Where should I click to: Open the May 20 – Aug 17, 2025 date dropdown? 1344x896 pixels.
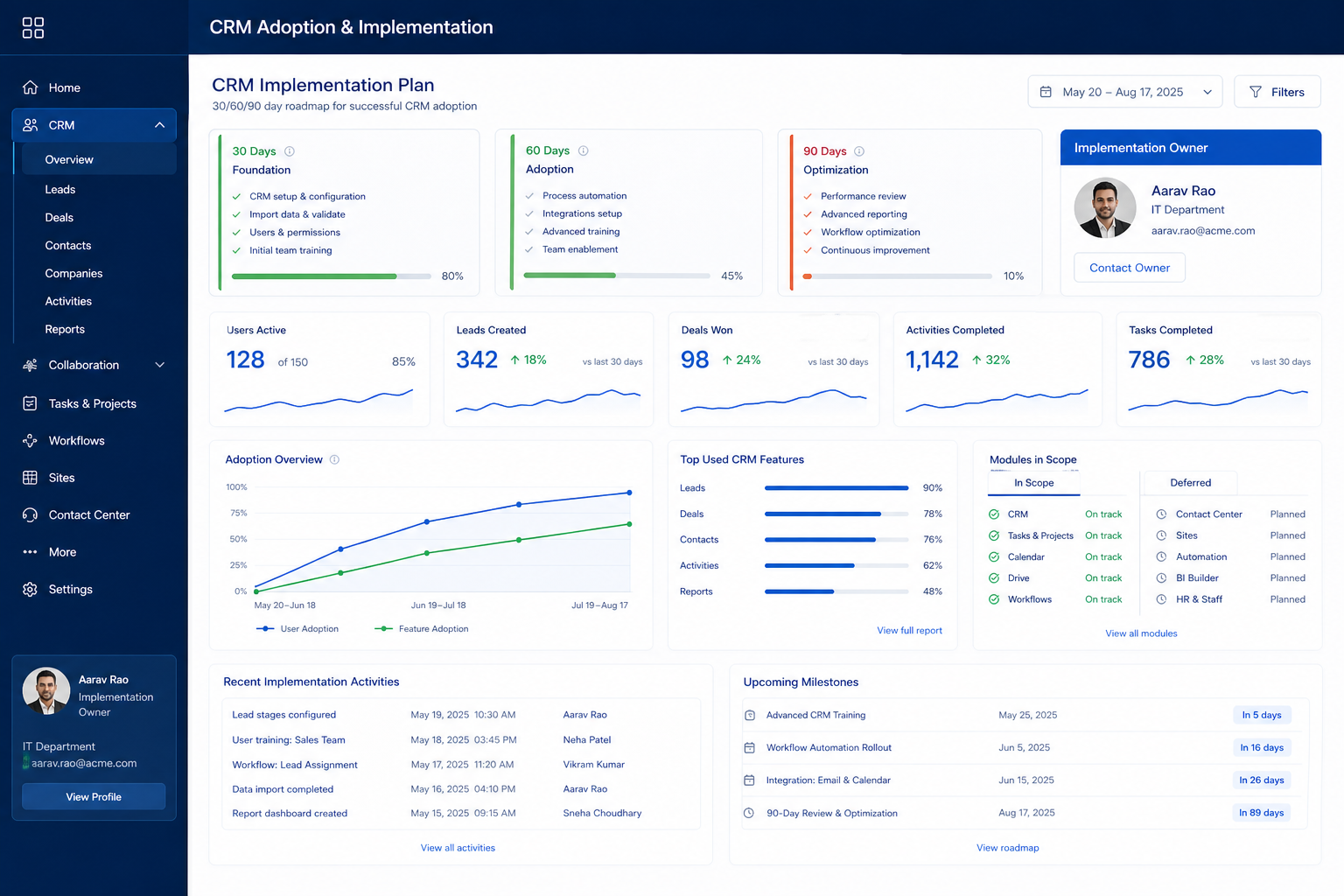coord(1125,92)
